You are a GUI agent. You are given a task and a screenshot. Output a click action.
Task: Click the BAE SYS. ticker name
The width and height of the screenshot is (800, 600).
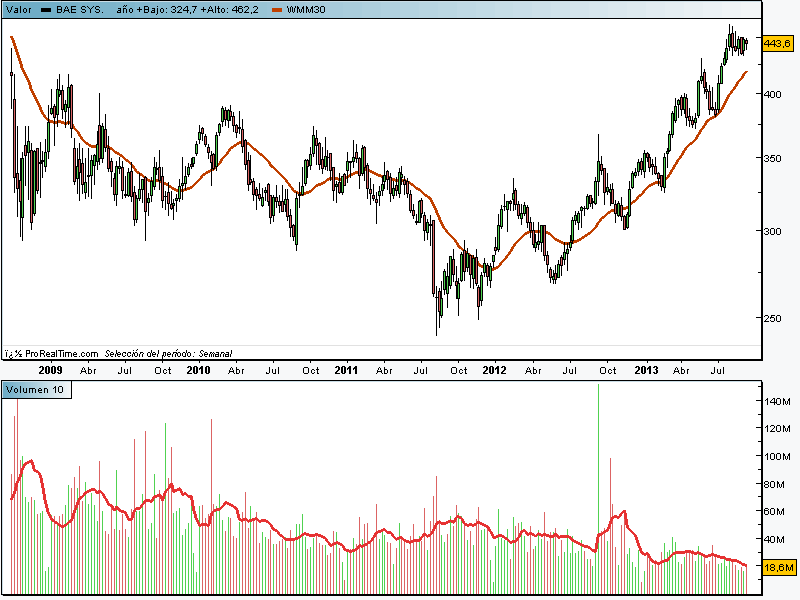[79, 9]
